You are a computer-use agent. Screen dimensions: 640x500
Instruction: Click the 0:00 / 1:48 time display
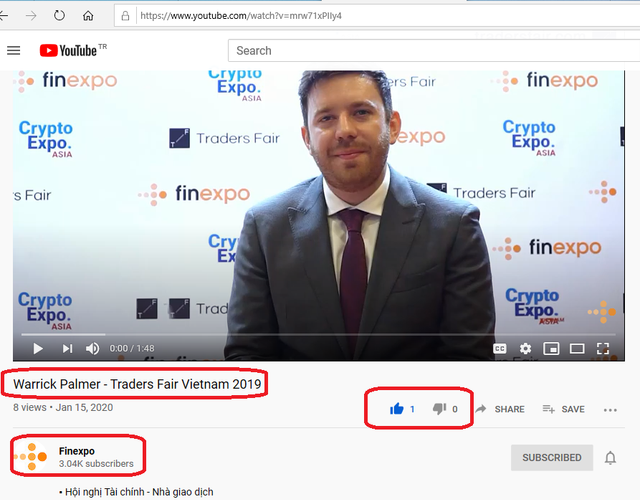(x=131, y=349)
